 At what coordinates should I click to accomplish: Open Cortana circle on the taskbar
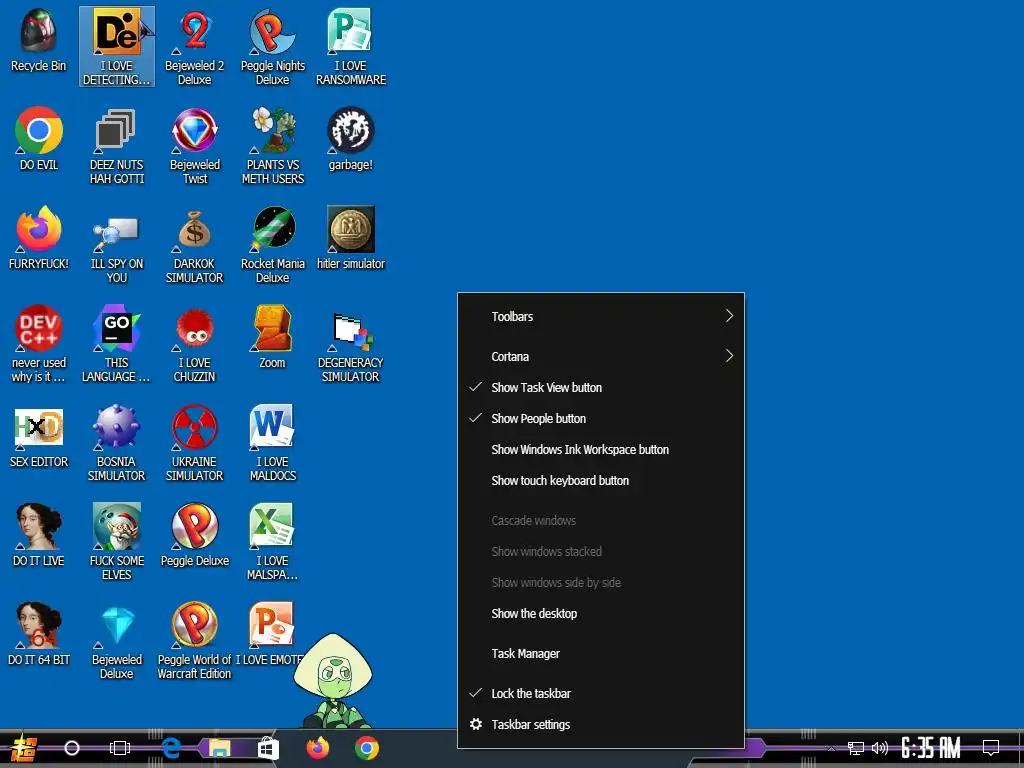(x=72, y=748)
